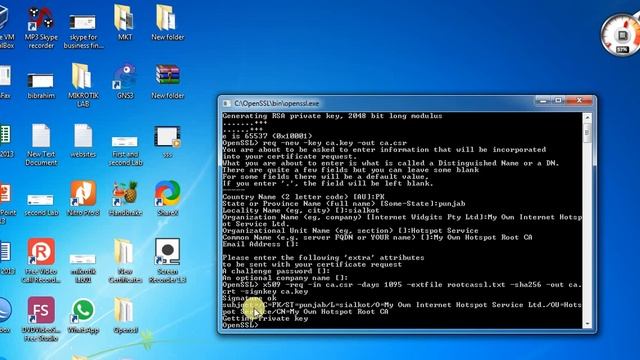The image size is (640, 360).
Task: Launch the Handbrake shortcut
Action: coord(125,198)
